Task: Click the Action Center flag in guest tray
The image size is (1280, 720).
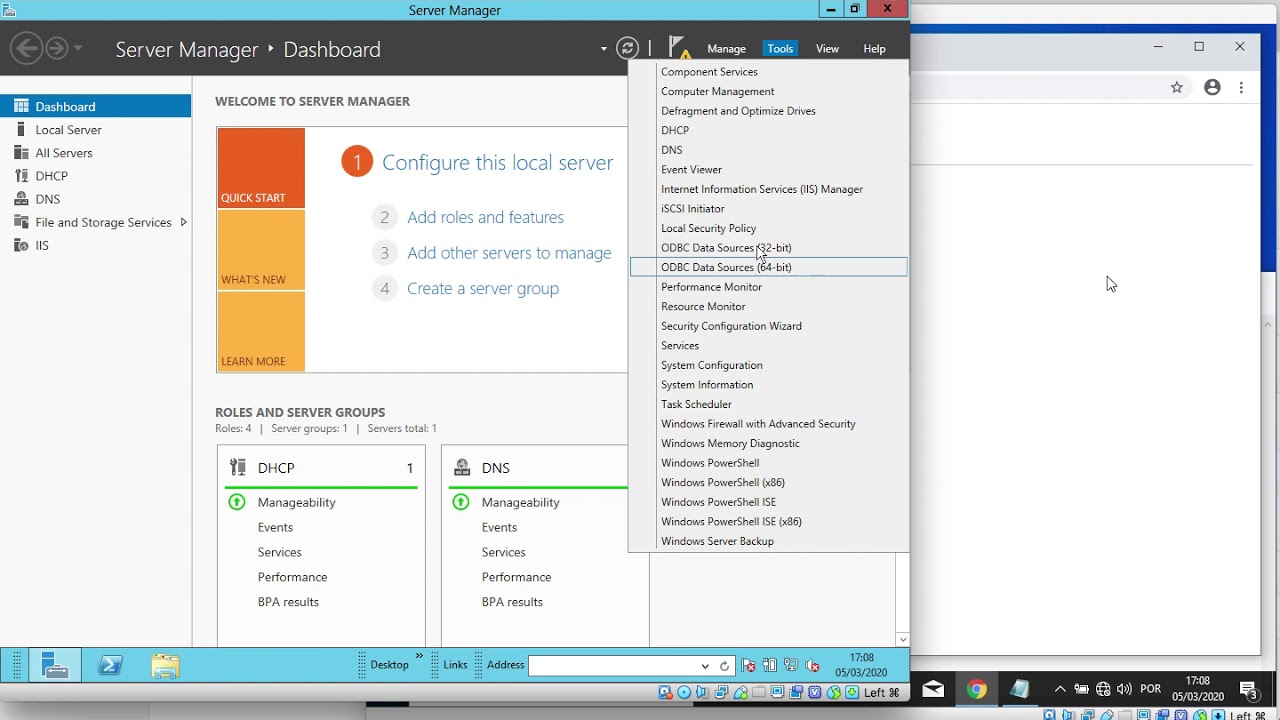Action: tap(749, 665)
